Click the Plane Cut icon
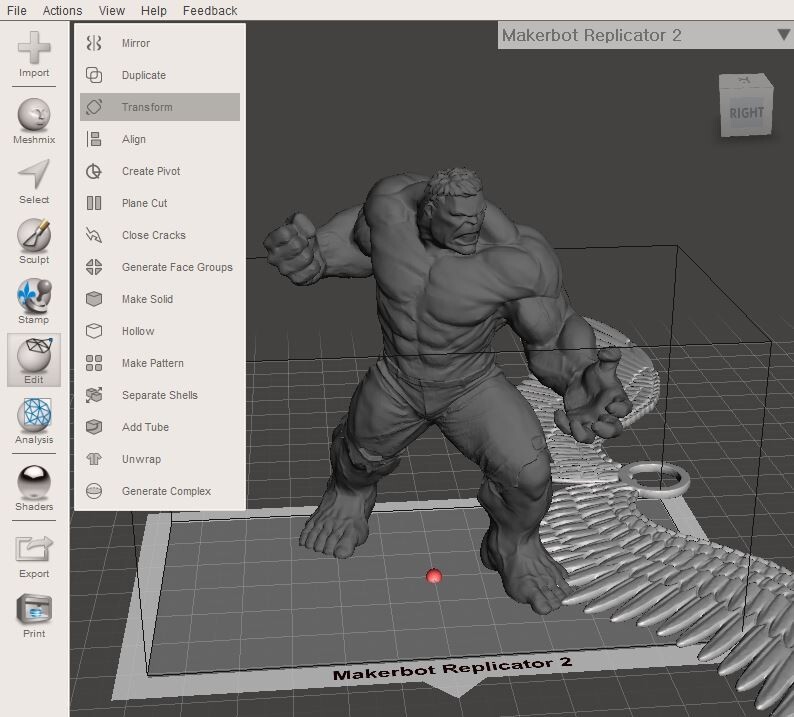Screen dimensions: 794x717 (94, 203)
